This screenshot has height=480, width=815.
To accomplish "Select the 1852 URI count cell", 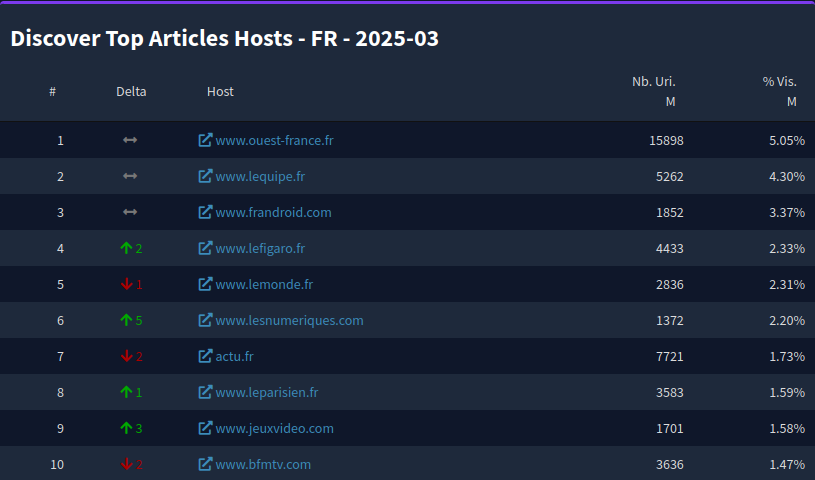I will click(669, 212).
